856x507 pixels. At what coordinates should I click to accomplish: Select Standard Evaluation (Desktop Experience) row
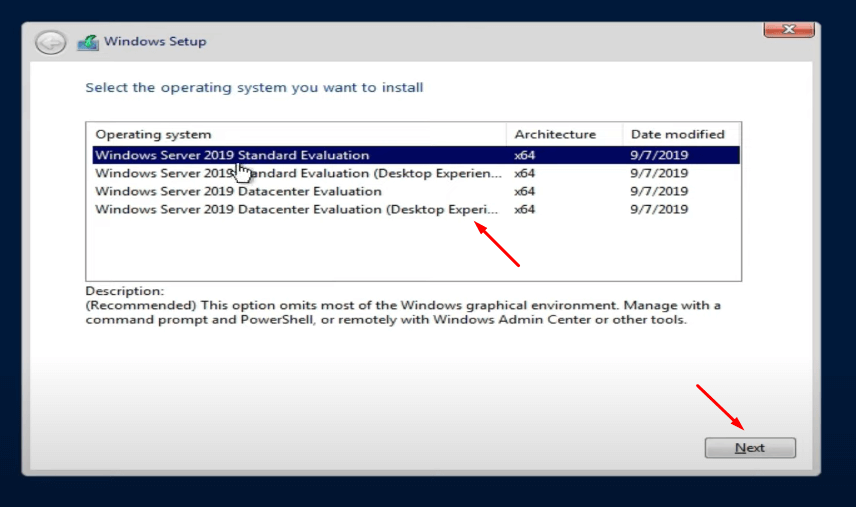416,173
